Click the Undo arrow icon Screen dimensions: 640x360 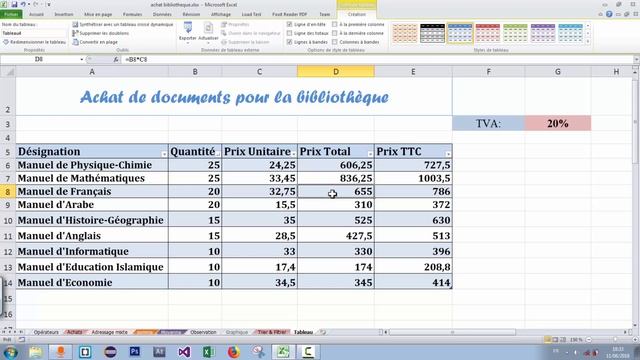coord(23,4)
